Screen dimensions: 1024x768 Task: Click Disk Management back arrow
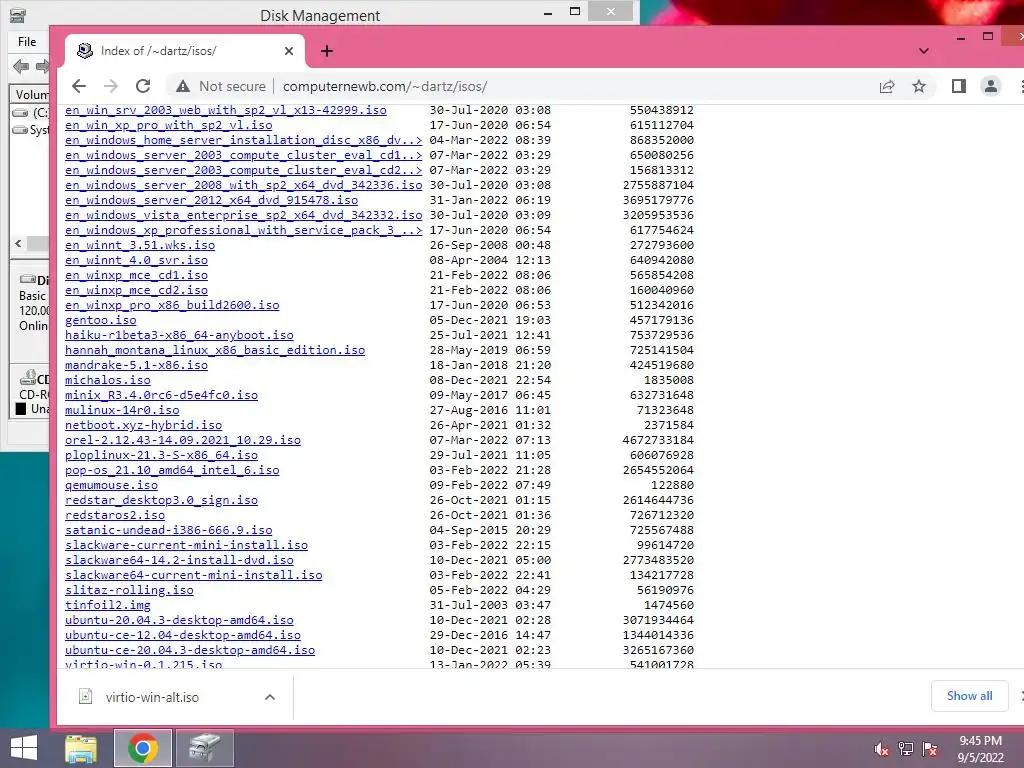21,66
